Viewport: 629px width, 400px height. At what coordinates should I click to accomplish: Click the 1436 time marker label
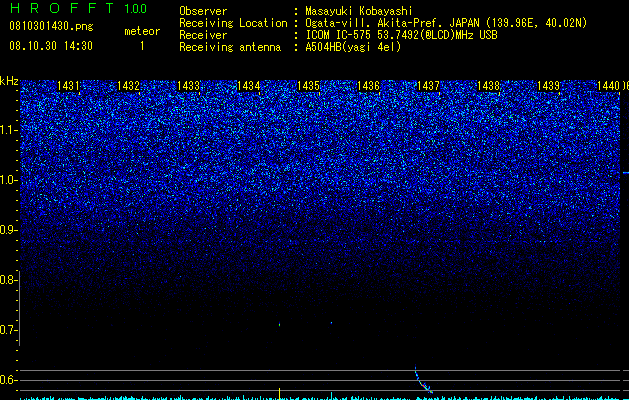(x=369, y=86)
